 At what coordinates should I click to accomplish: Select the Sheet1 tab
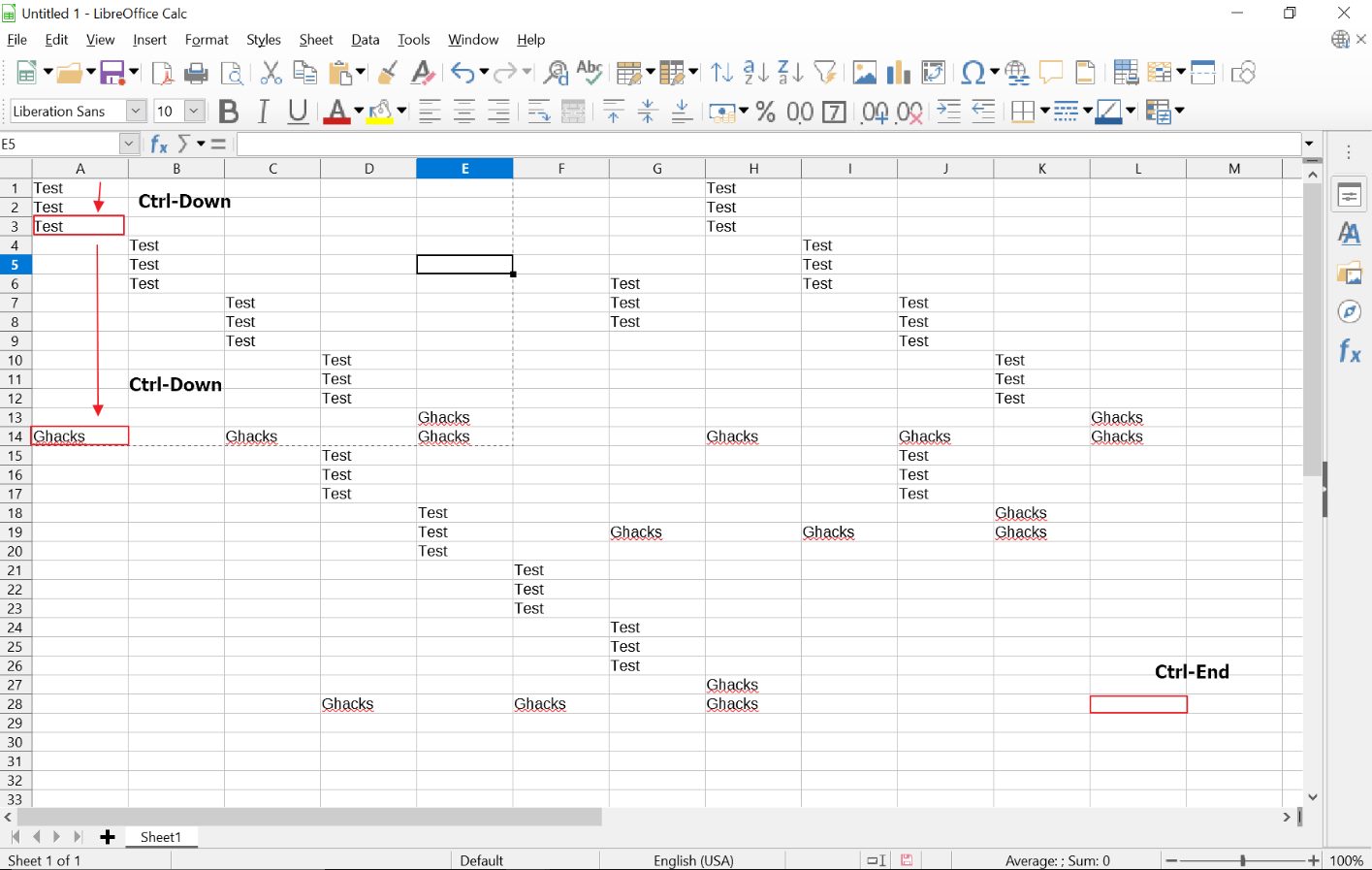[161, 836]
